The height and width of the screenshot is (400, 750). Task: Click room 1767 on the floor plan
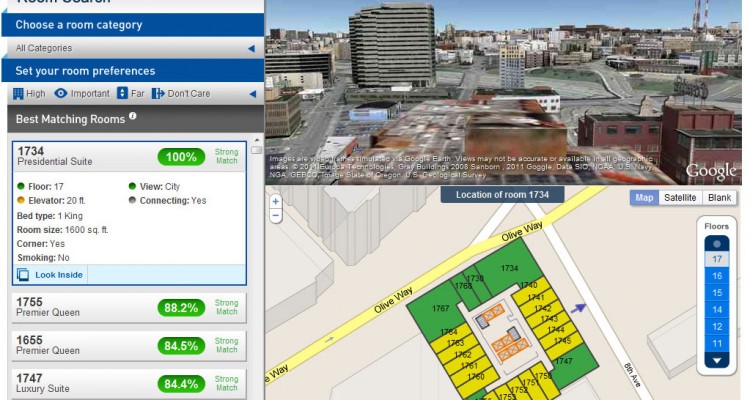tap(440, 309)
